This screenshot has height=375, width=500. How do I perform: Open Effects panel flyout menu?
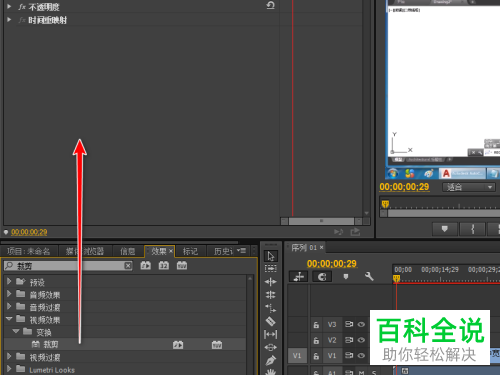coord(241,250)
